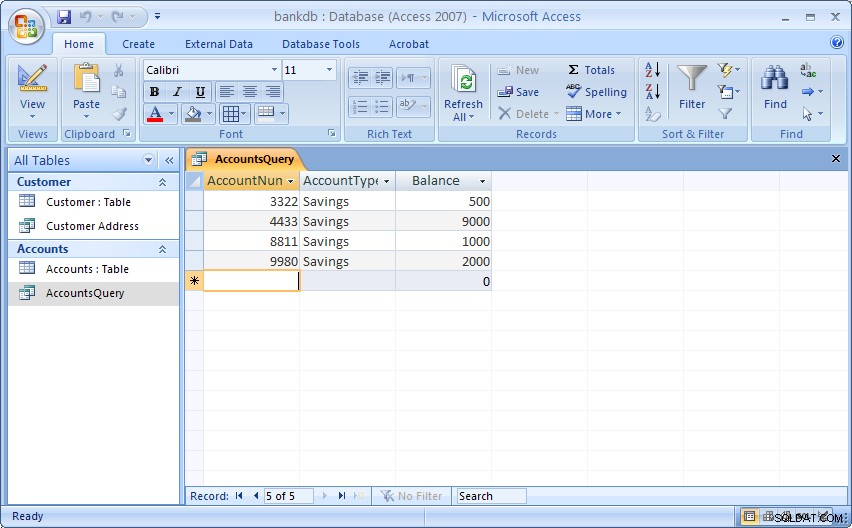852x528 pixels.
Task: Go to first record
Action: tap(239, 495)
